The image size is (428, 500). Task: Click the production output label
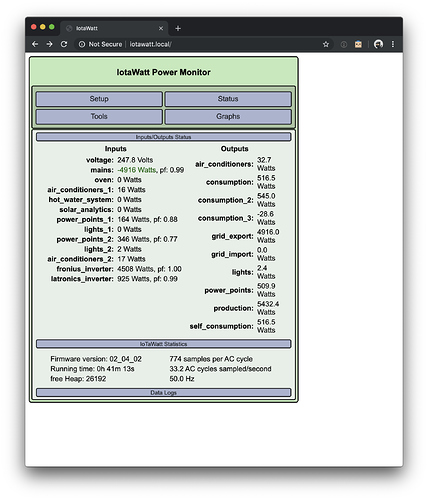point(233,308)
